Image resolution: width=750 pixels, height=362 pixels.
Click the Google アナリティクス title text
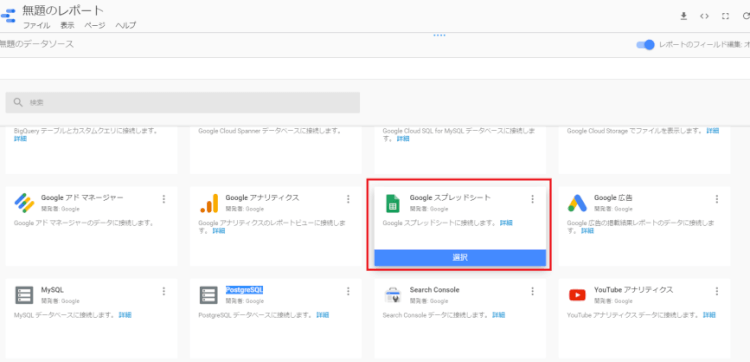click(262, 197)
